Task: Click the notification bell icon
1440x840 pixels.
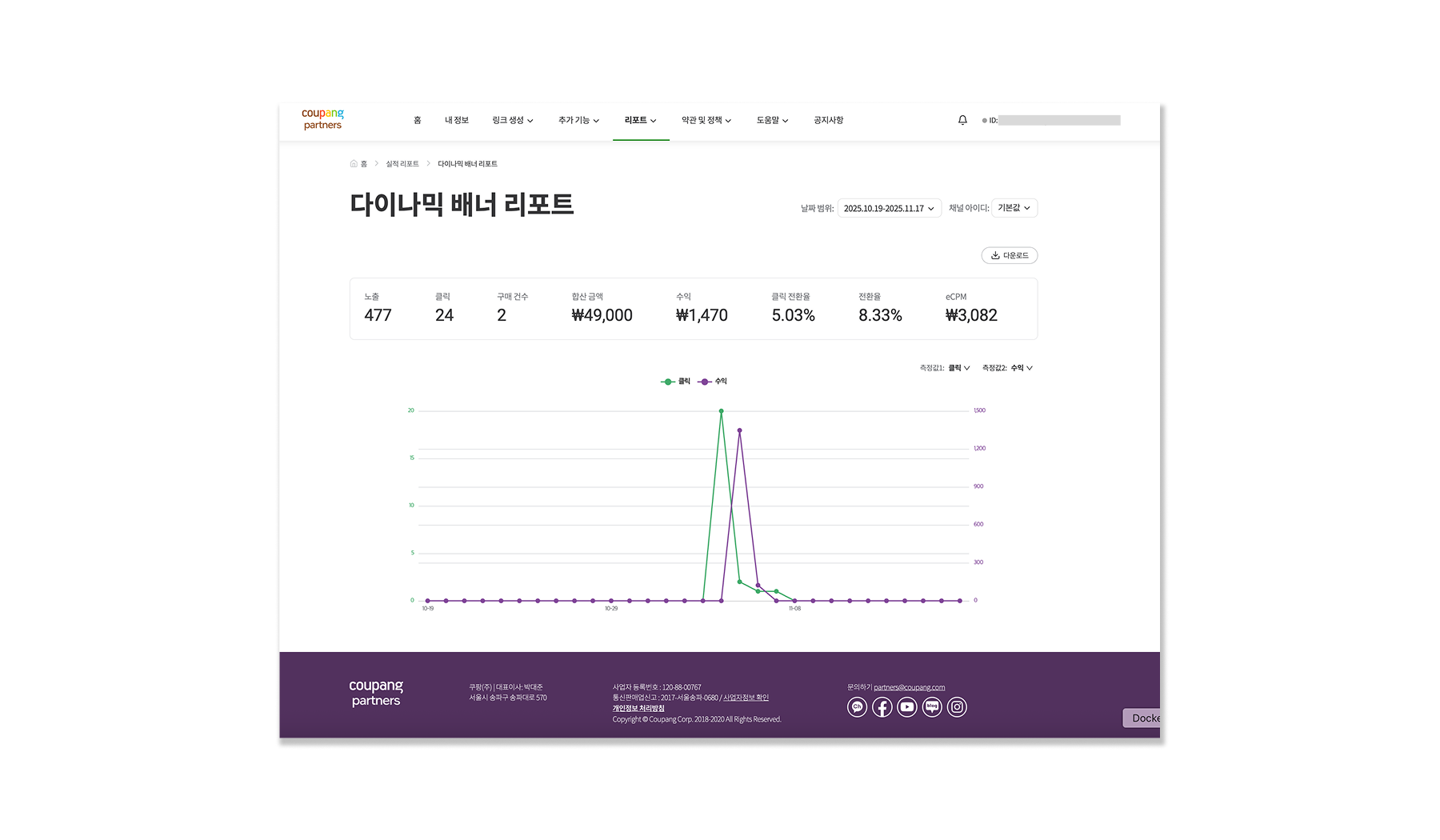Action: [x=962, y=120]
